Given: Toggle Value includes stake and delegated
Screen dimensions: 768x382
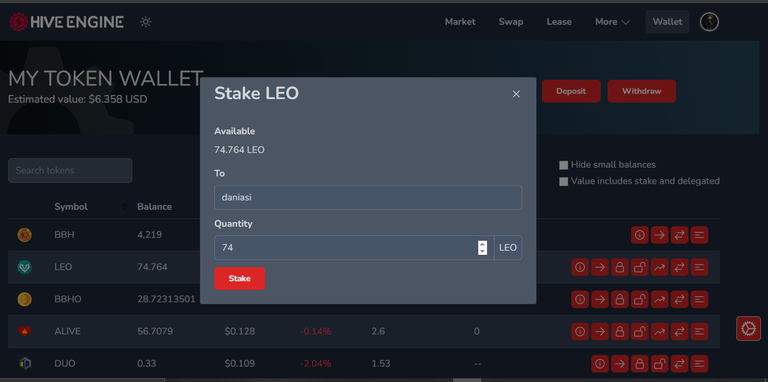Looking at the screenshot, I should pyautogui.click(x=564, y=182).
